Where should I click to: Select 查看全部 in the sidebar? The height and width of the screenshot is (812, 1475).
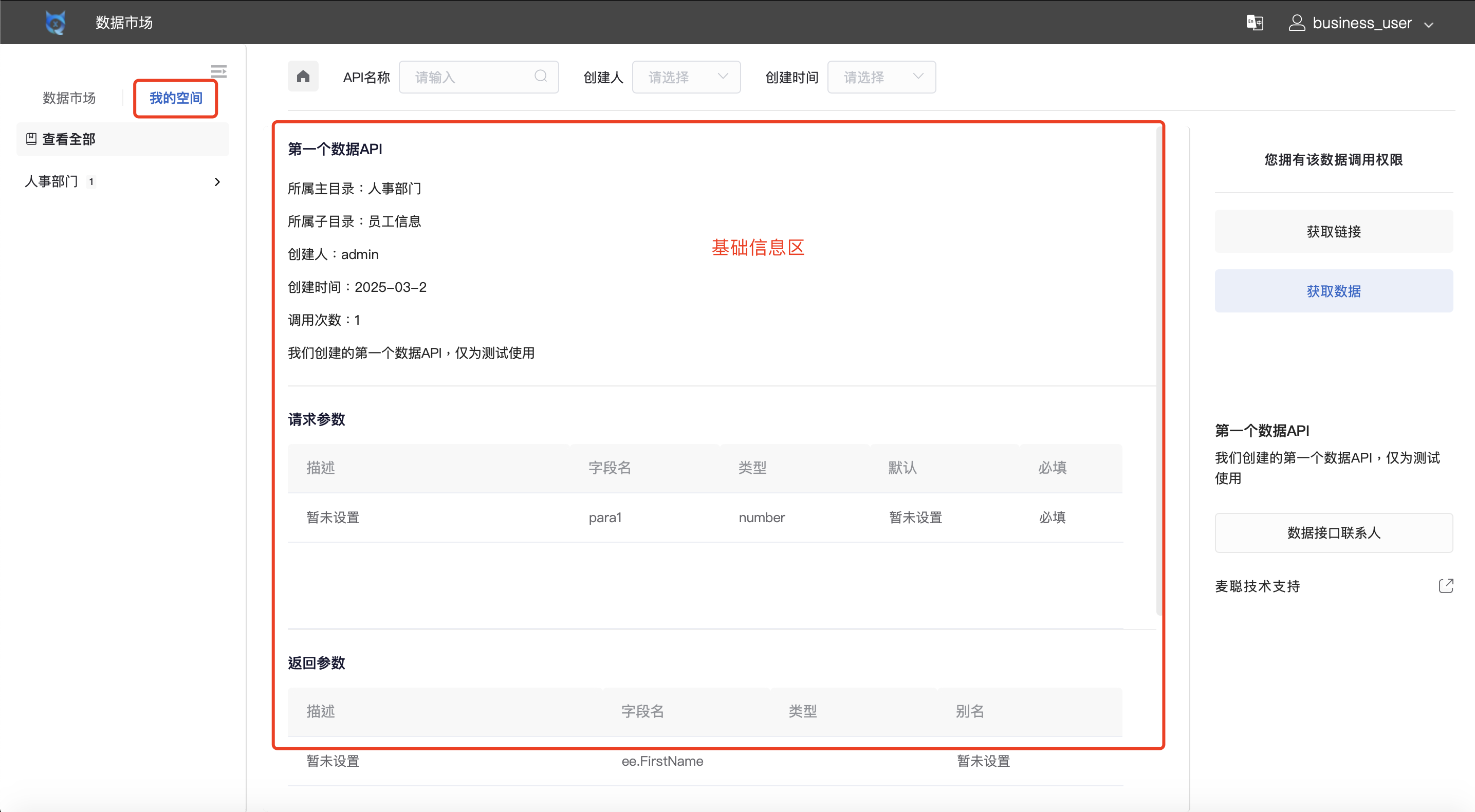click(122, 139)
